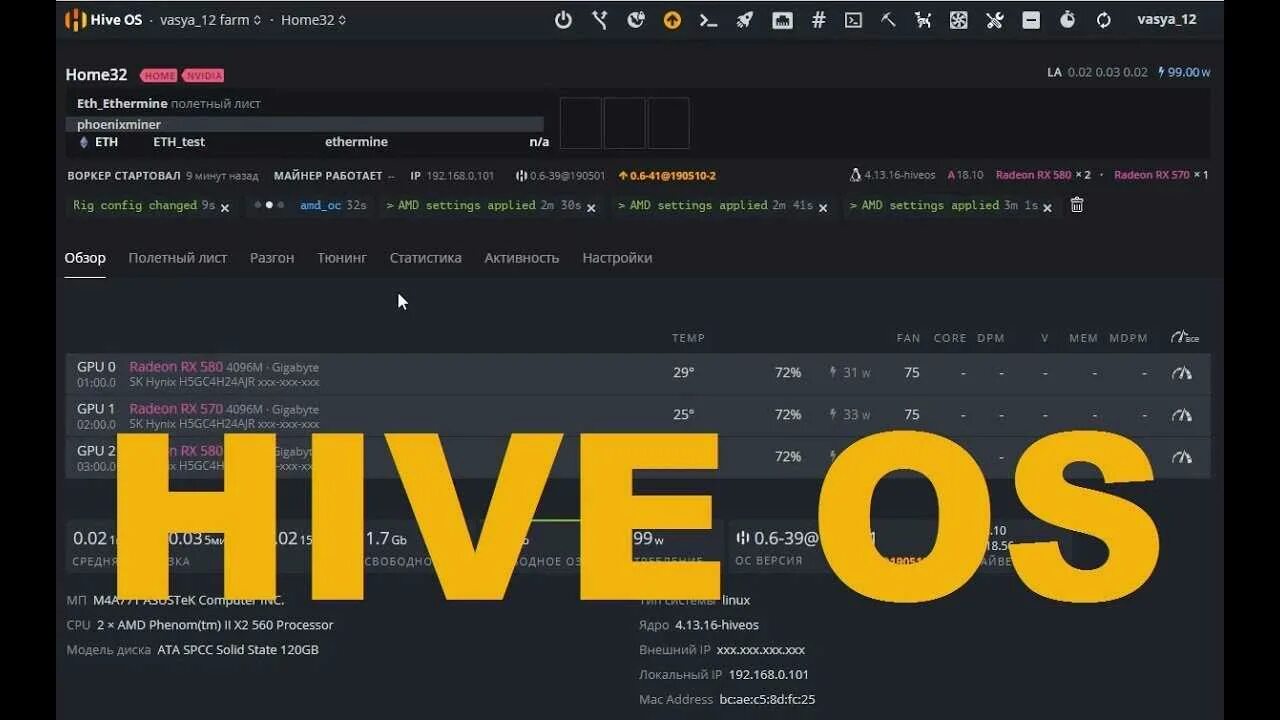Open the run command prompt icon

tap(708, 20)
